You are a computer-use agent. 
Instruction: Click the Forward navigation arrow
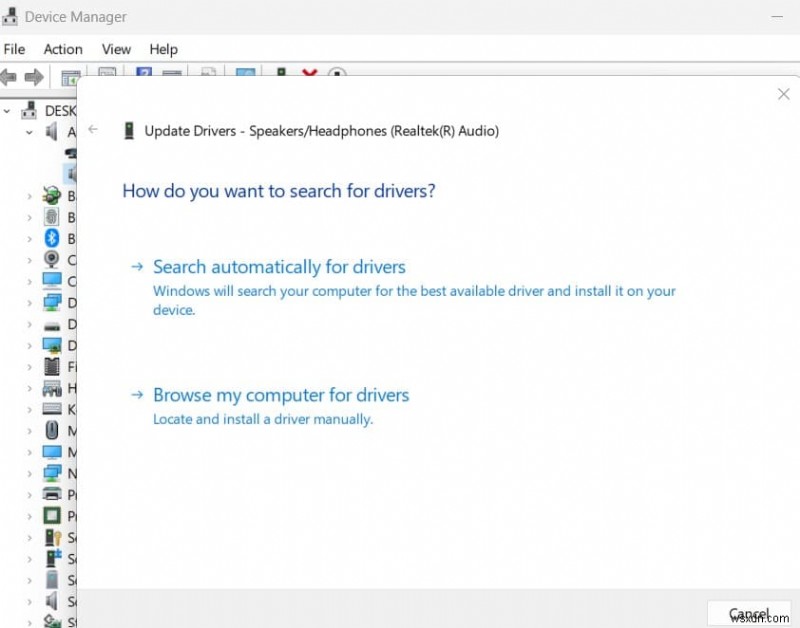coord(36,77)
